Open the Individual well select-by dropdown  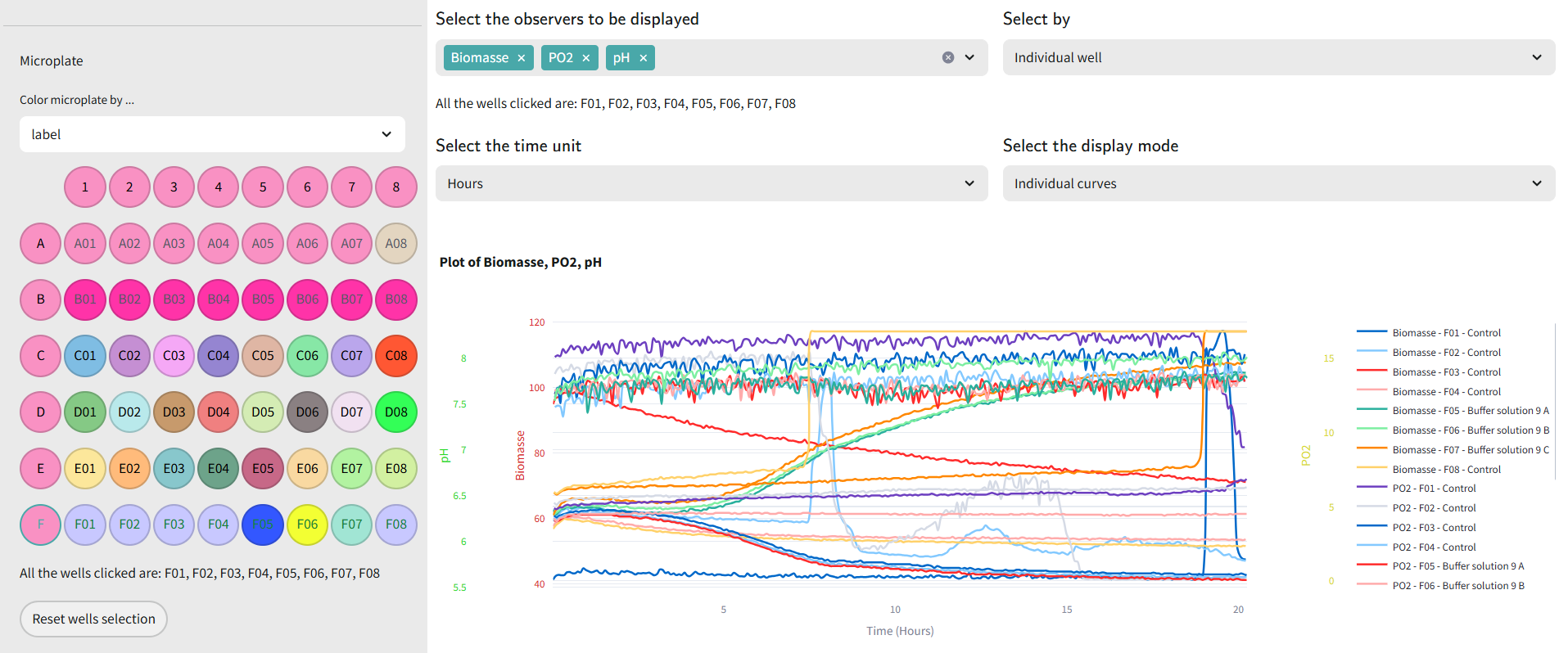pos(1277,57)
